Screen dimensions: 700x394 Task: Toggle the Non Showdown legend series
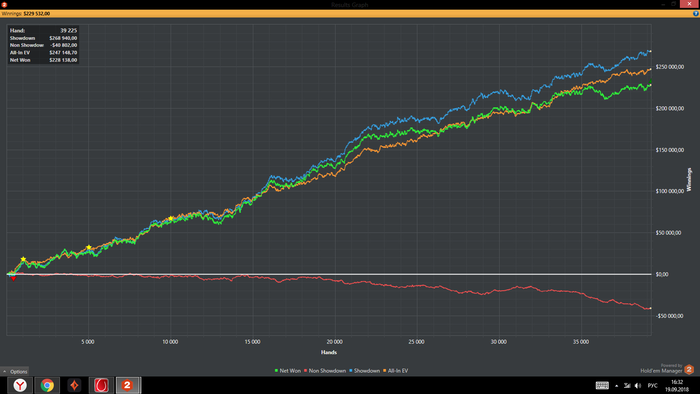click(x=325, y=371)
